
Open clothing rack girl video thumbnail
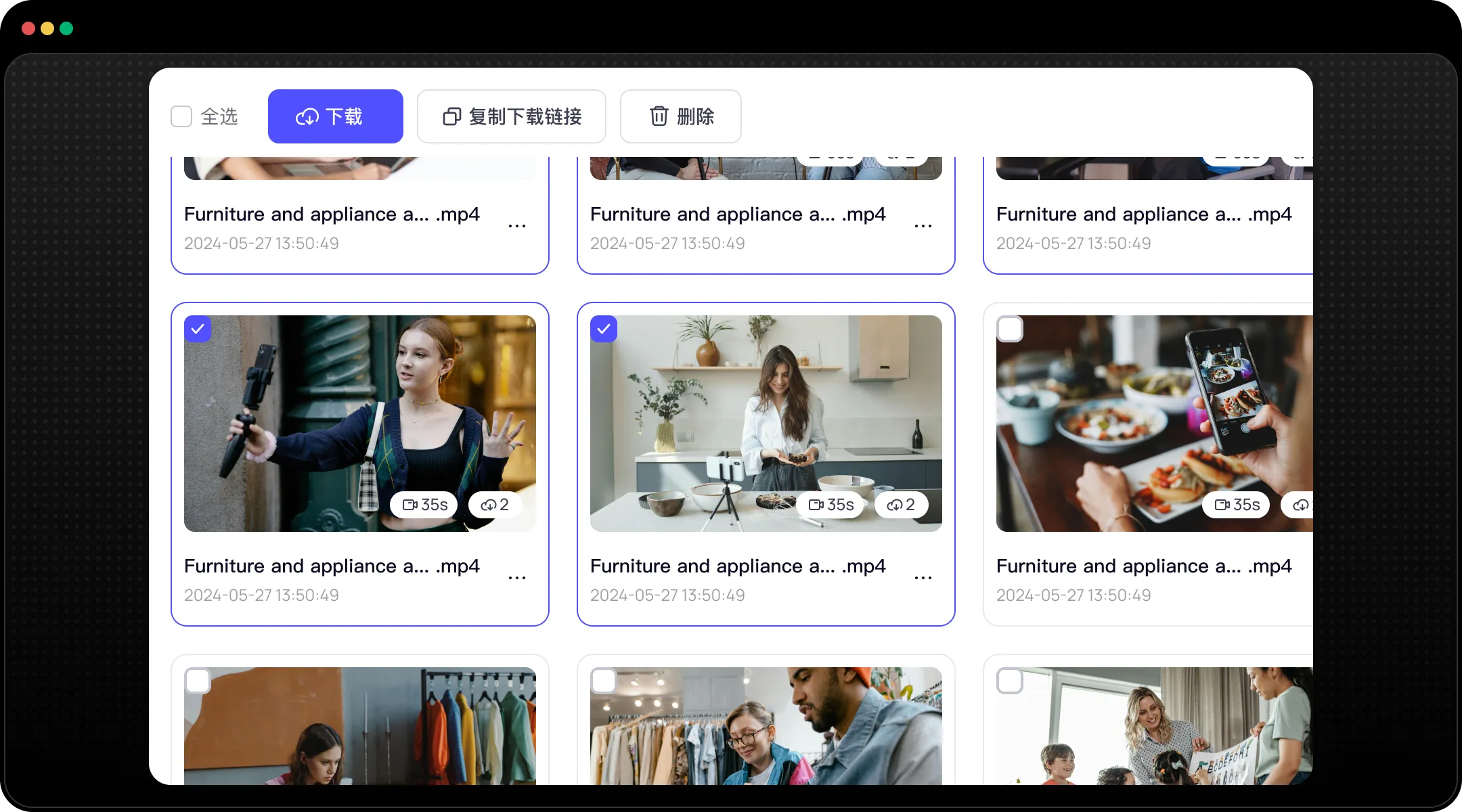tap(360, 726)
